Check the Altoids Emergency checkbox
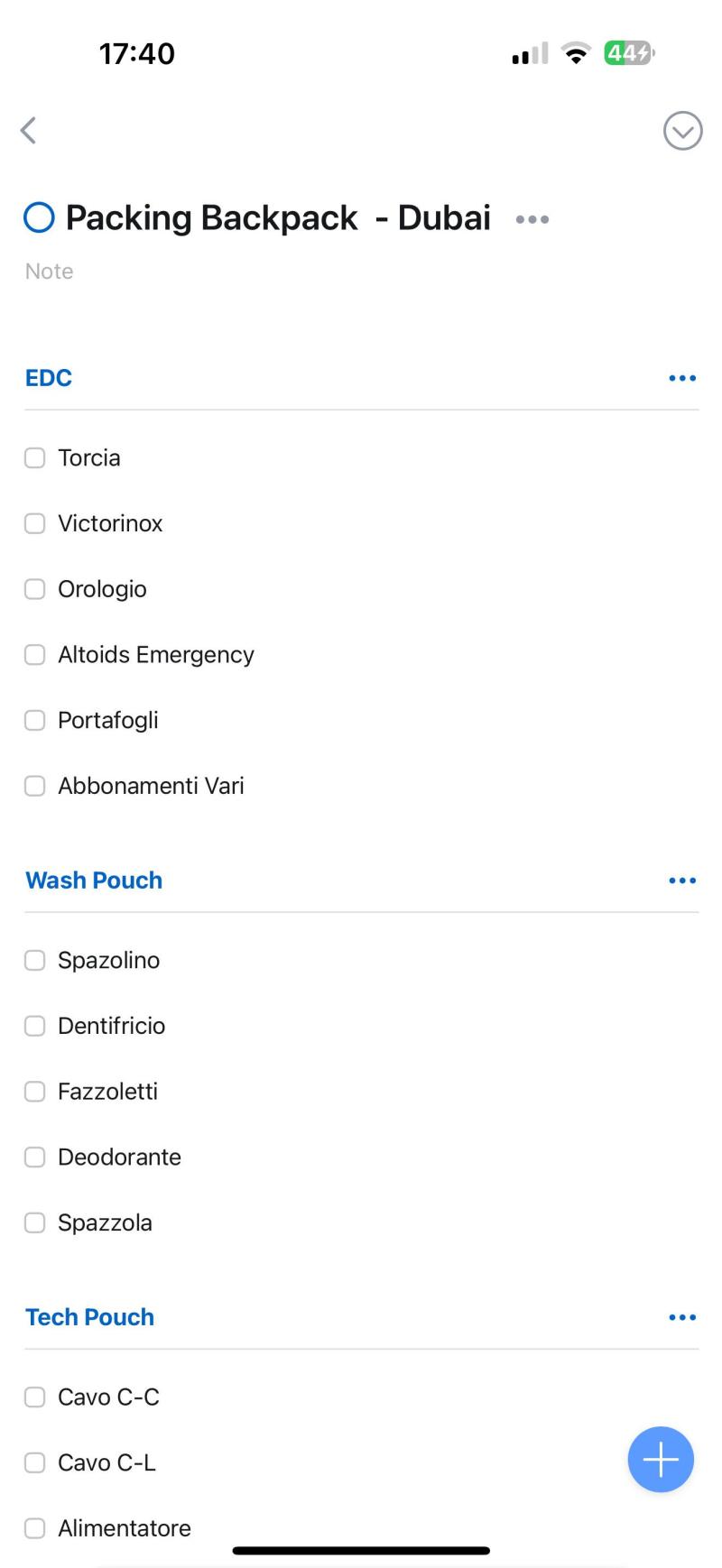 pos(34,655)
